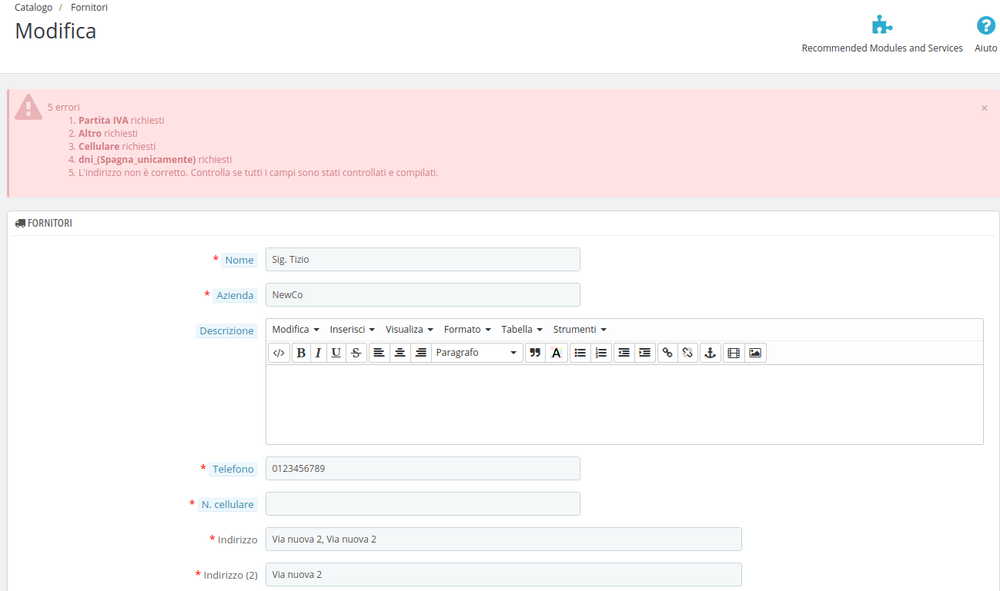1000x591 pixels.
Task: Increase indent of description text
Action: [x=645, y=353]
